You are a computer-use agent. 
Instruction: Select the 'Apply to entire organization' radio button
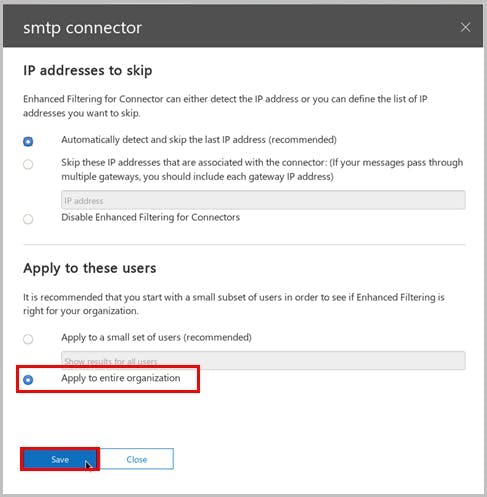pyautogui.click(x=28, y=380)
